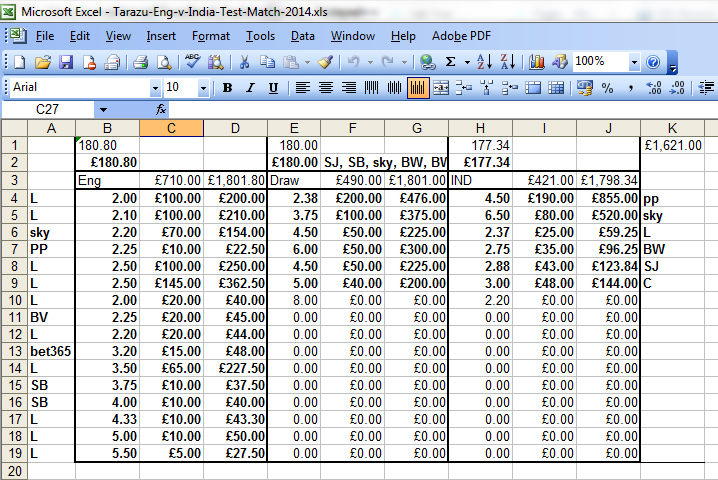The height and width of the screenshot is (480, 718).
Task: Click Merge and Center button
Action: click(x=441, y=88)
